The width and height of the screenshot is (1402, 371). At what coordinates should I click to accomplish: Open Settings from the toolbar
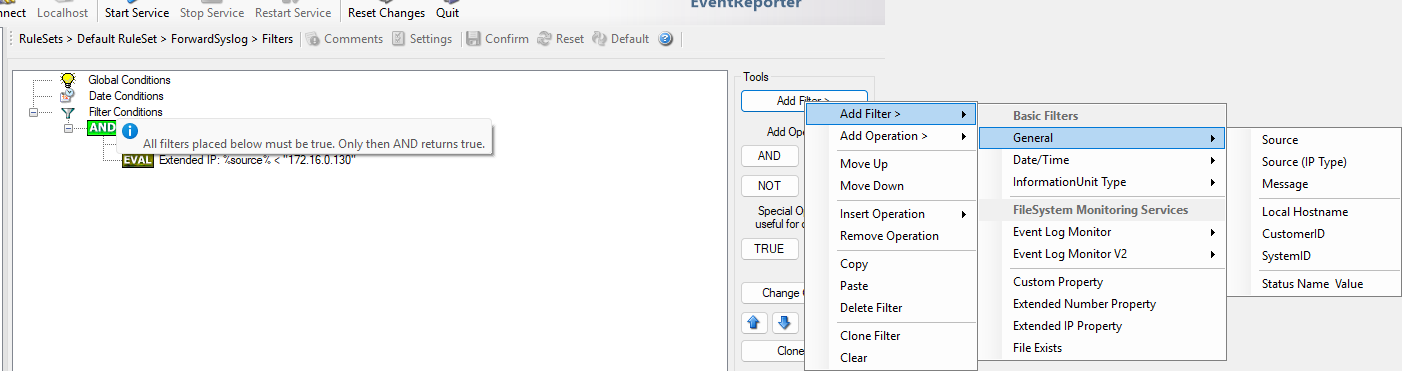click(423, 39)
